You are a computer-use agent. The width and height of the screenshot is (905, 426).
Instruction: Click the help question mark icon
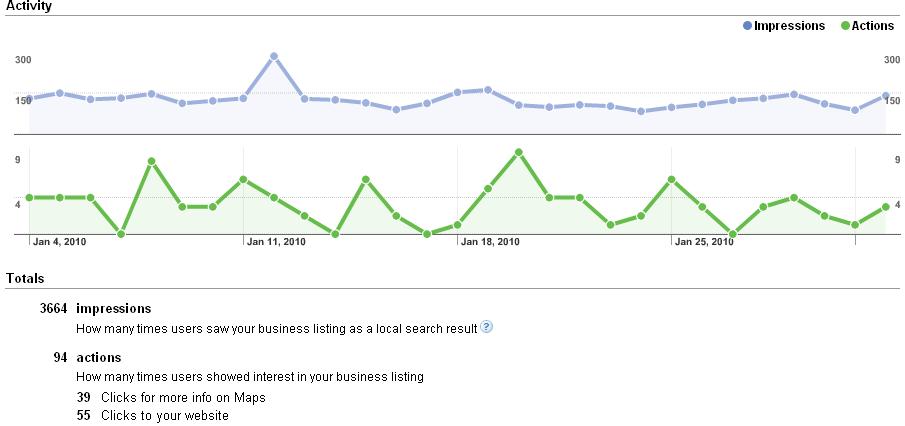click(487, 327)
